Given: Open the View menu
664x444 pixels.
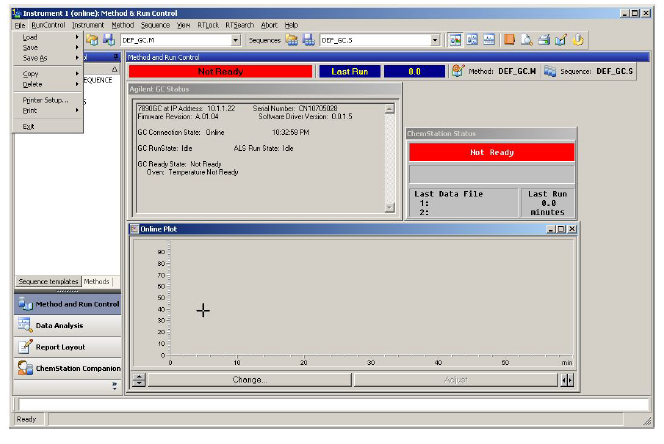Looking at the screenshot, I should click(183, 25).
